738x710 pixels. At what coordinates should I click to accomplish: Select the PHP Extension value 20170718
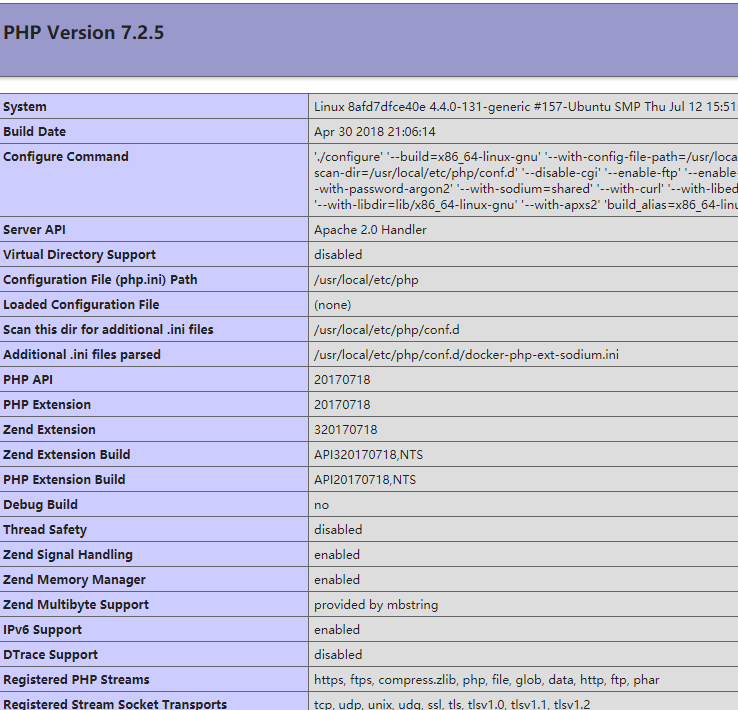click(342, 405)
